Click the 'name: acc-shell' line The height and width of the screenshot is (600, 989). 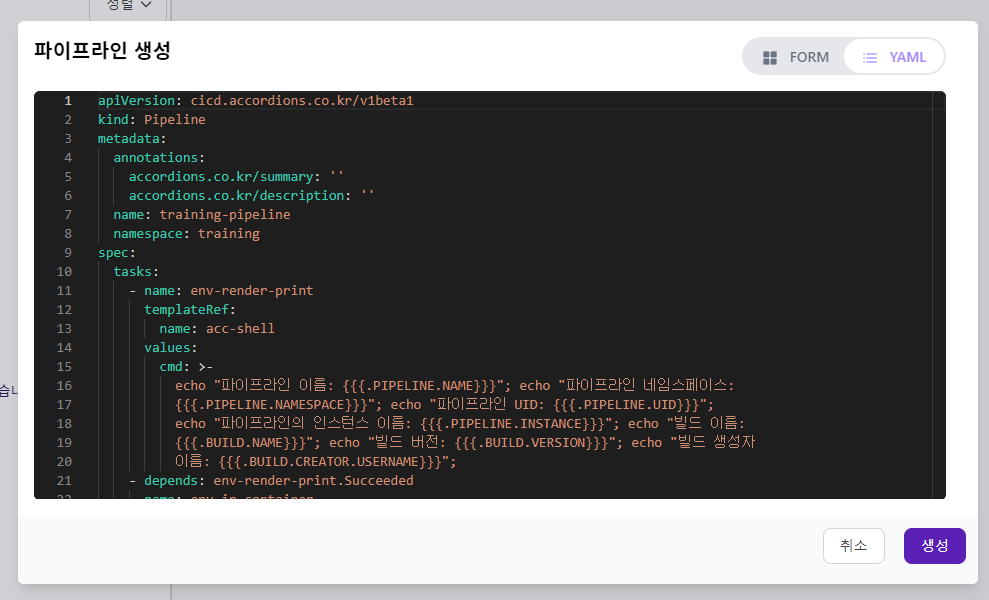(x=217, y=328)
